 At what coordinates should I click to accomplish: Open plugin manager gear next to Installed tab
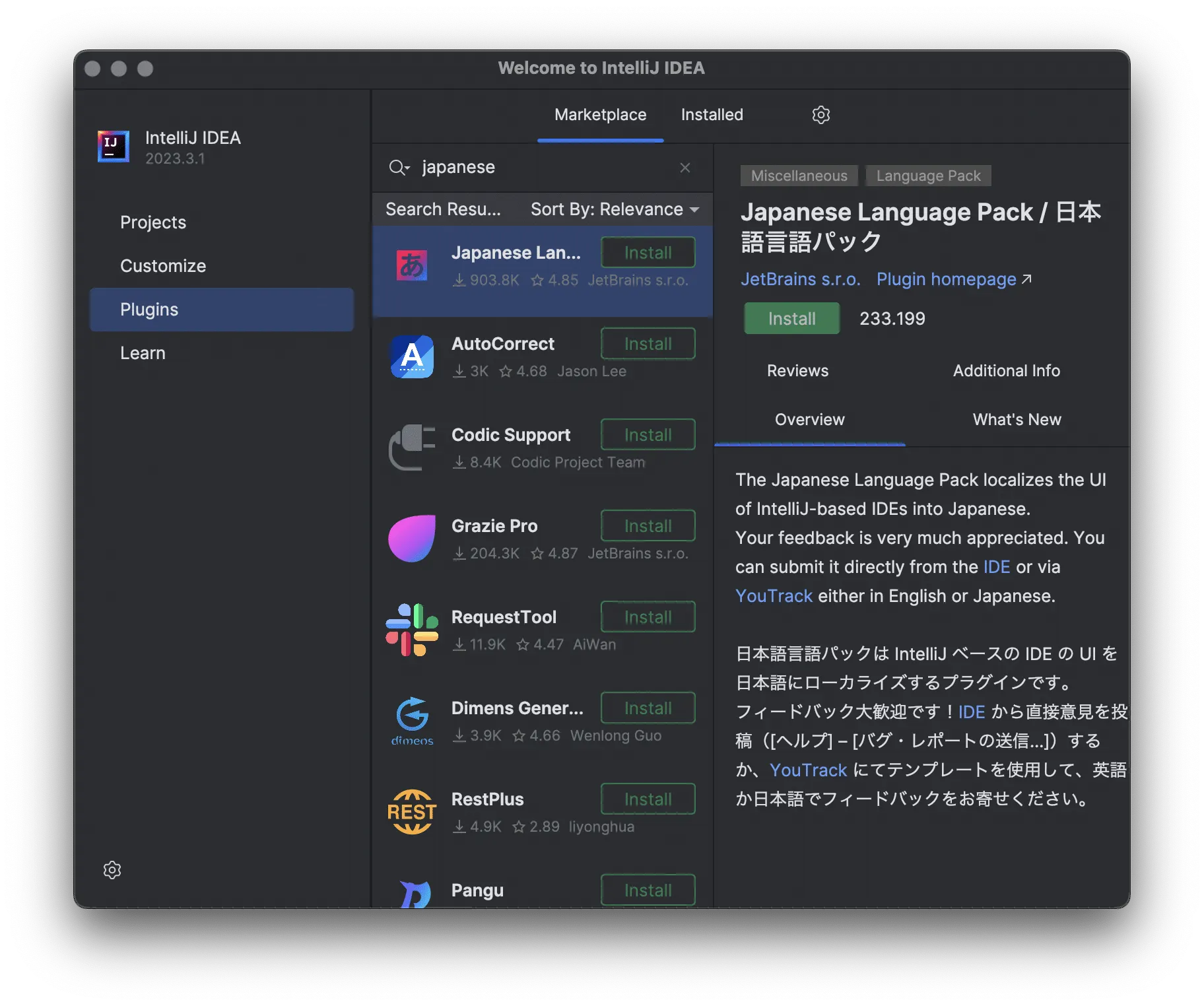pos(820,115)
